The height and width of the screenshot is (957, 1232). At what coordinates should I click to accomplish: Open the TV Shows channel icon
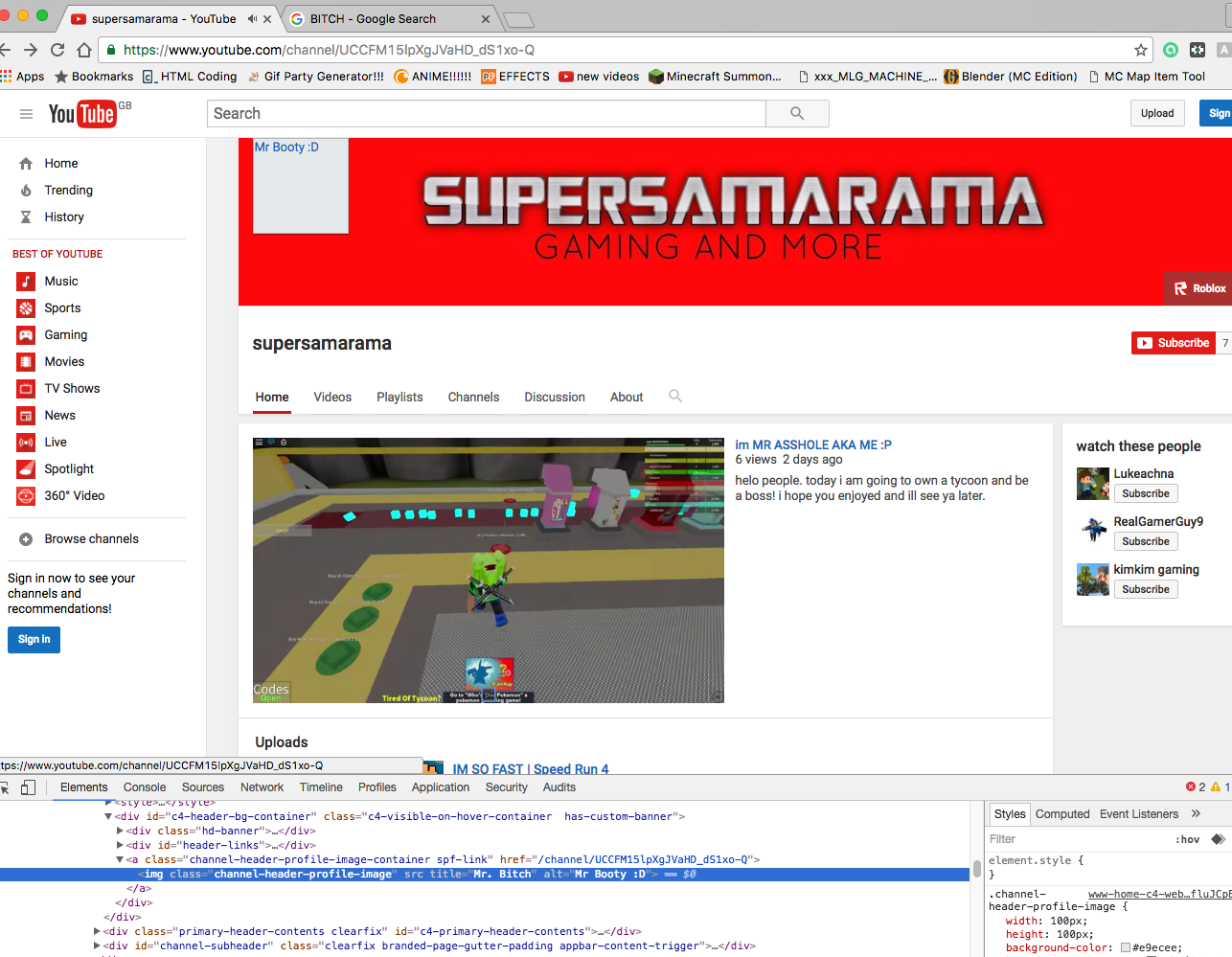(x=26, y=389)
